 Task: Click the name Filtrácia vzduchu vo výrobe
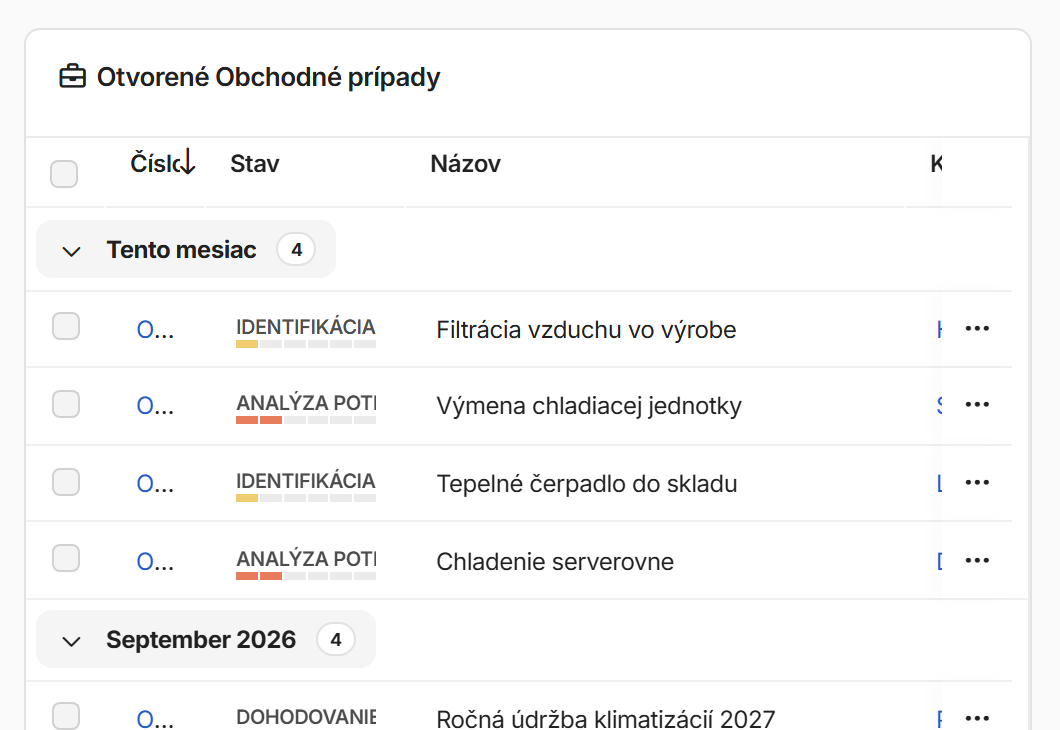586,330
